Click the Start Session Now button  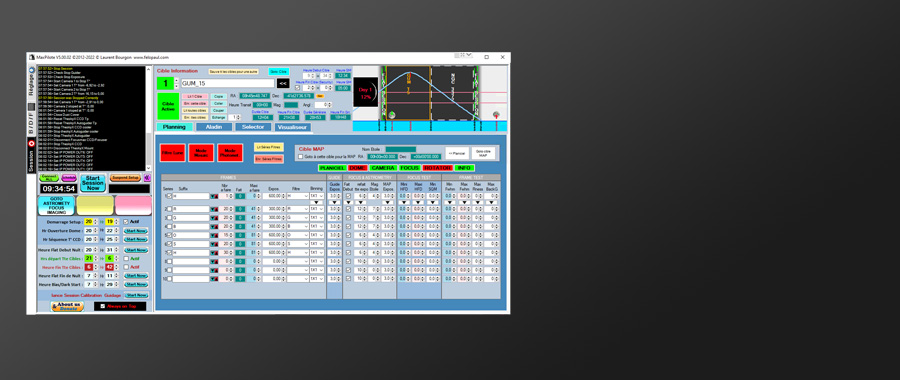(92, 183)
